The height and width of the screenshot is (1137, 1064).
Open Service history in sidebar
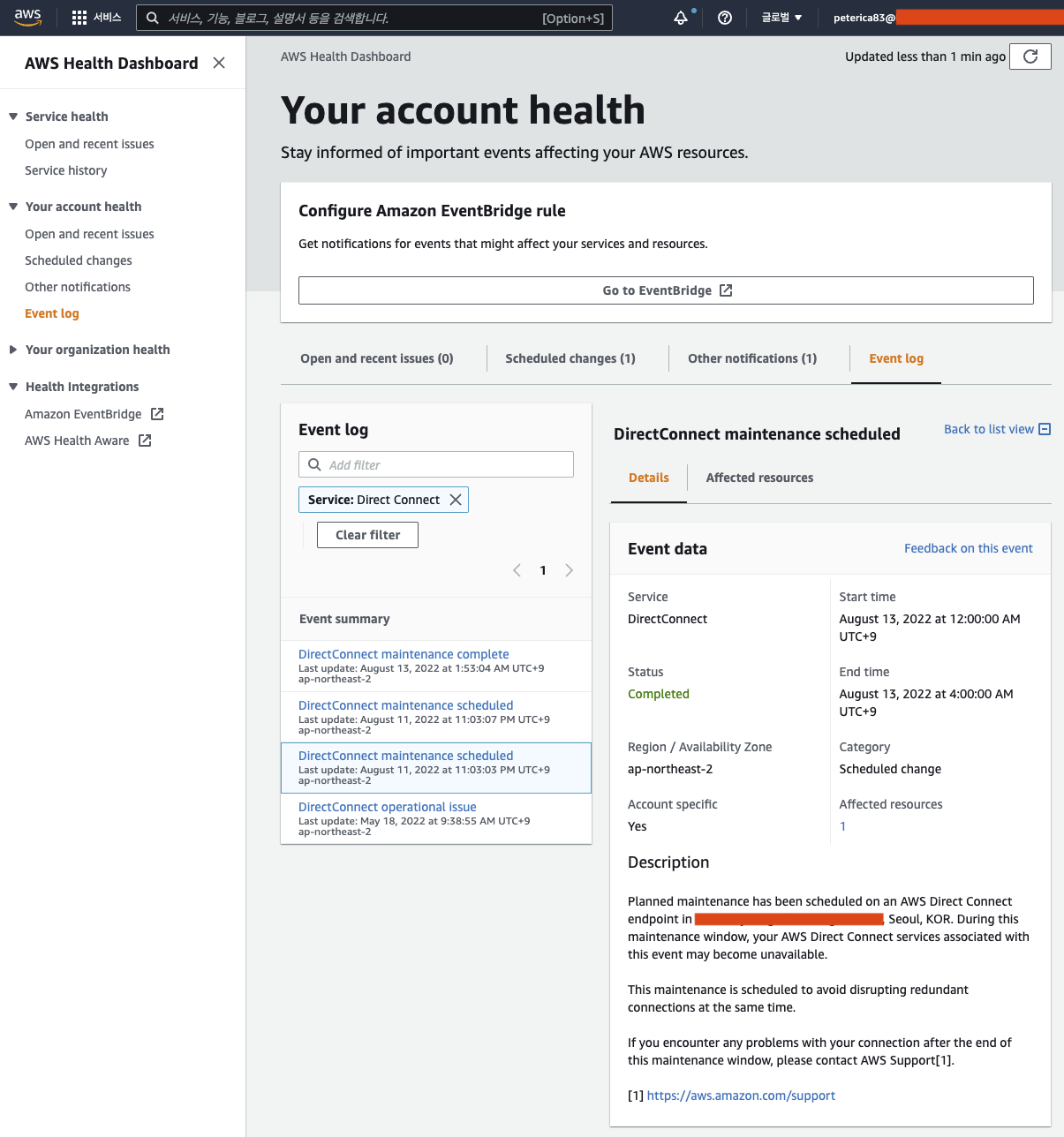click(66, 170)
